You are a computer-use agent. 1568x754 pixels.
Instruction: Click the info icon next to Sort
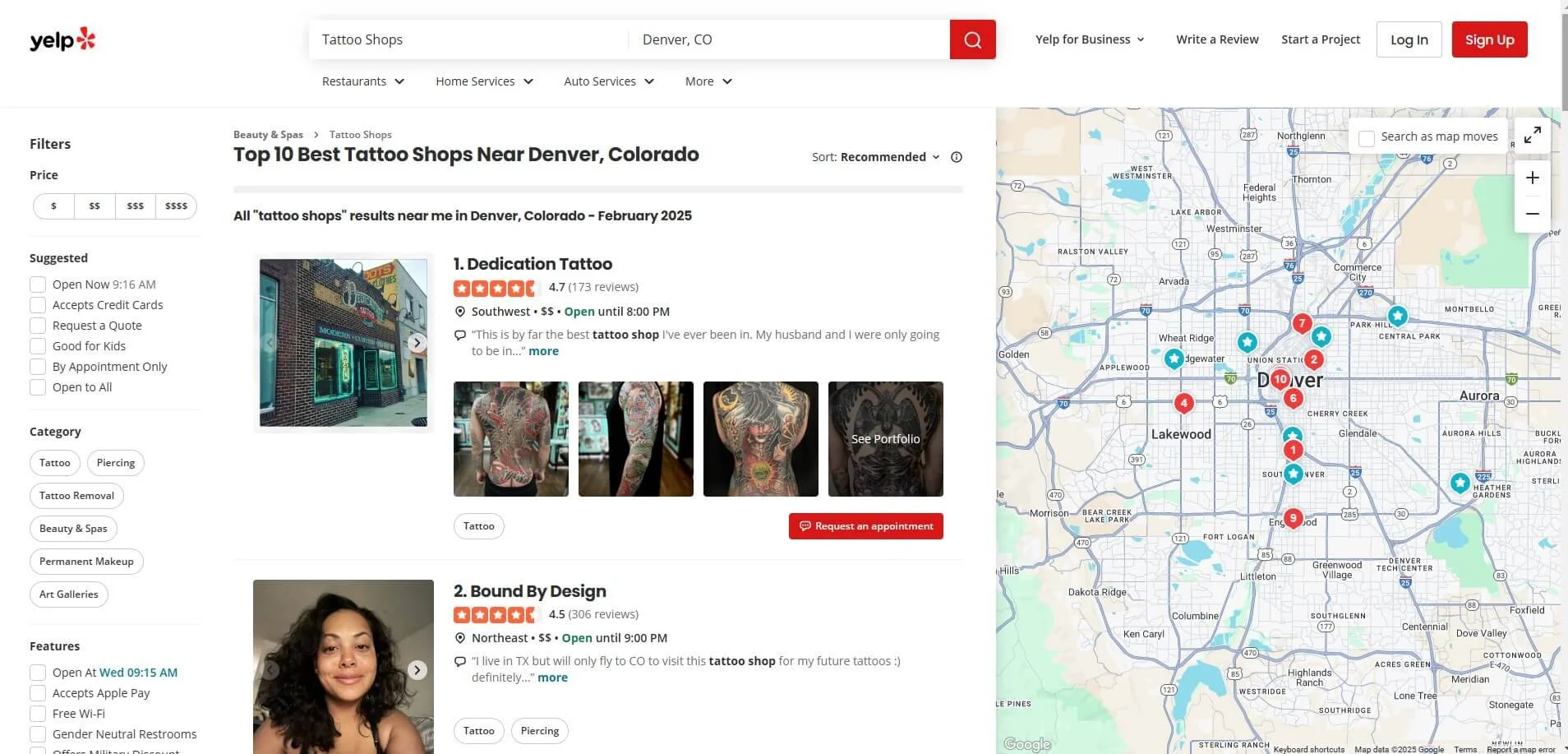point(956,156)
